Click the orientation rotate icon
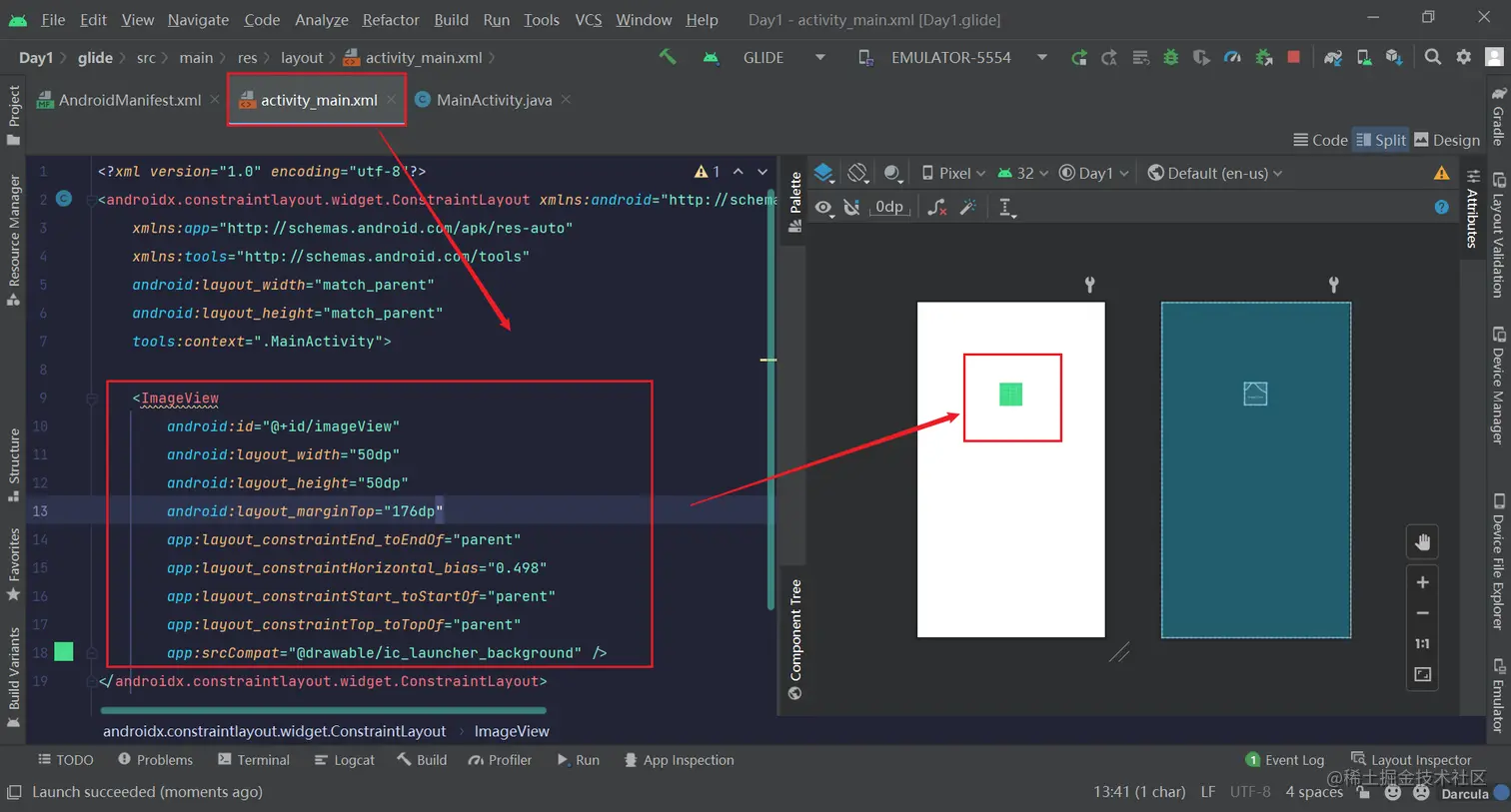 pos(857,173)
